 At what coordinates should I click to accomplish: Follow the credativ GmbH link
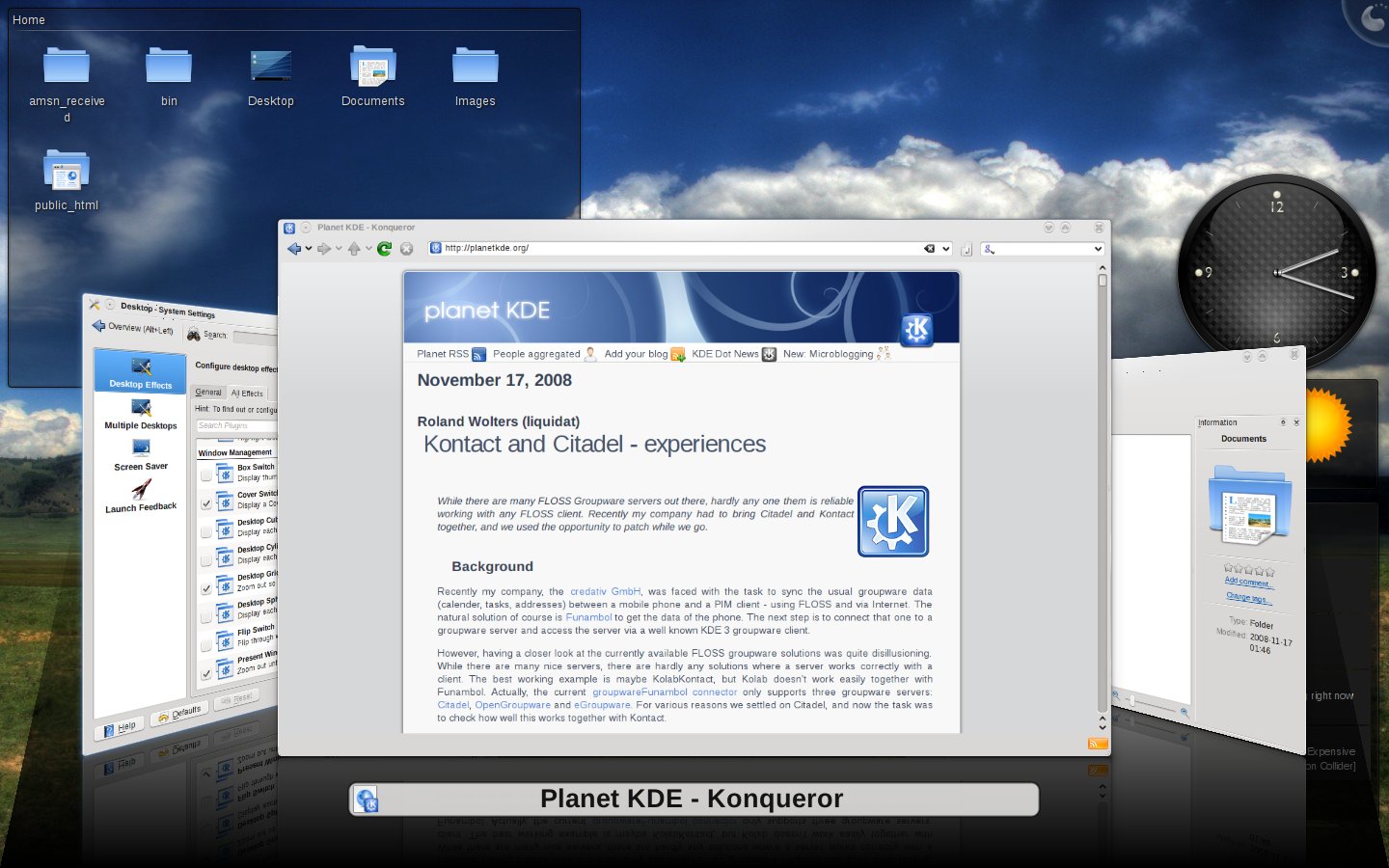point(605,592)
